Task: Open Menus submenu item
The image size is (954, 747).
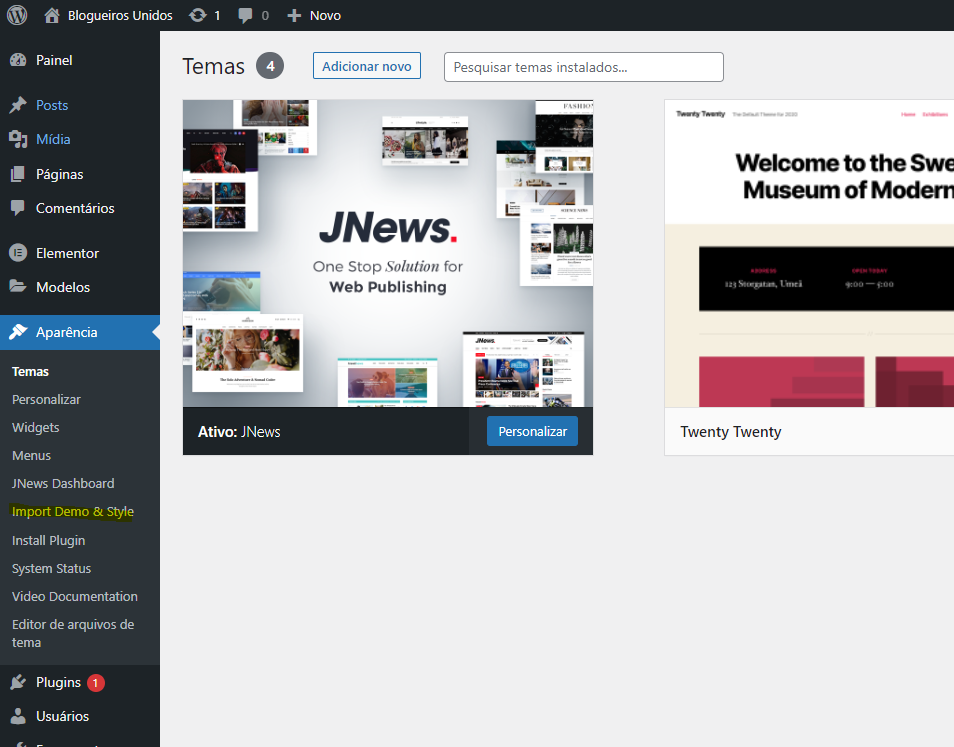Action: click(32, 456)
